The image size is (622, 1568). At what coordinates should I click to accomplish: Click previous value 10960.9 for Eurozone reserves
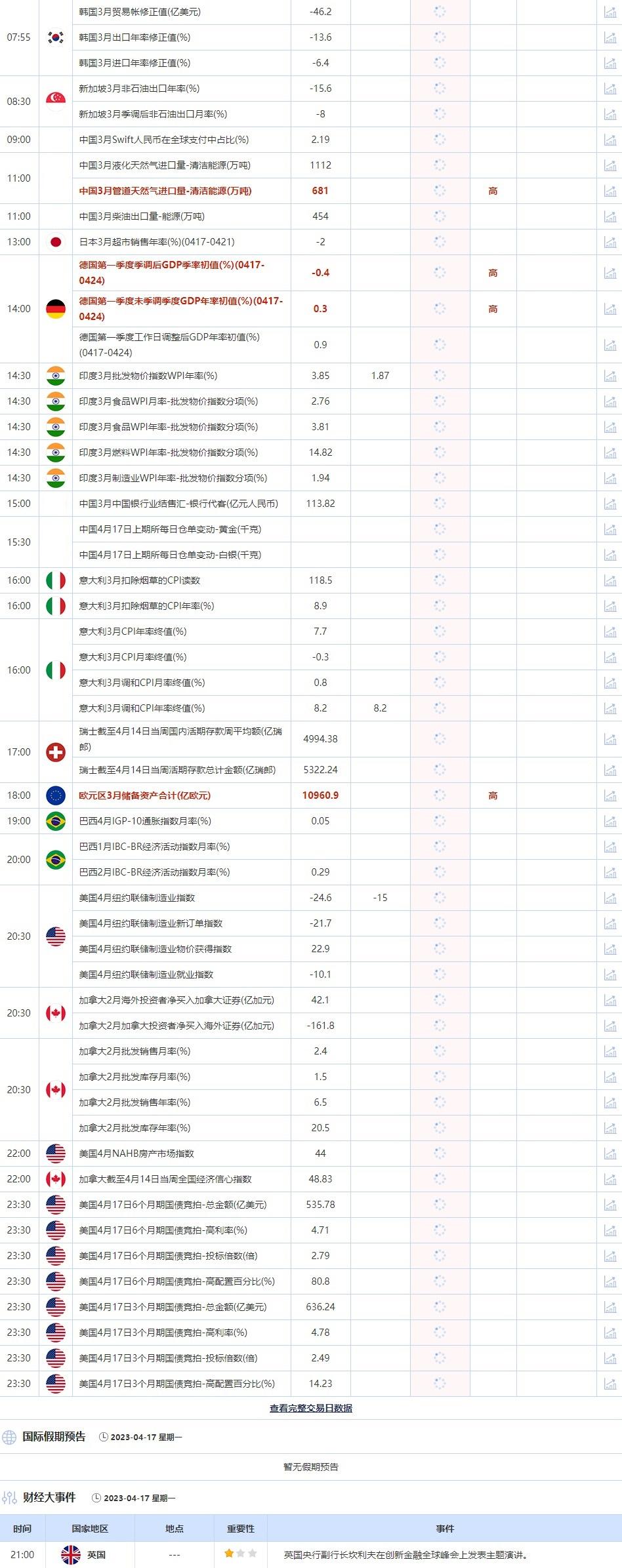click(x=320, y=795)
